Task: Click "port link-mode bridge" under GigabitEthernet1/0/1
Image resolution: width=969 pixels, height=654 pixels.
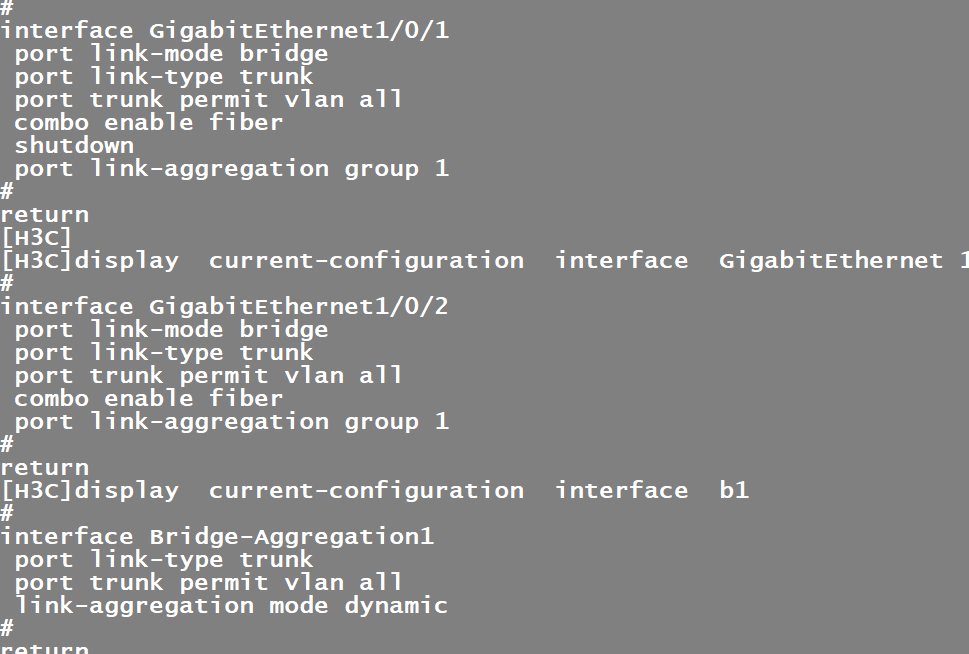Action: click(171, 54)
